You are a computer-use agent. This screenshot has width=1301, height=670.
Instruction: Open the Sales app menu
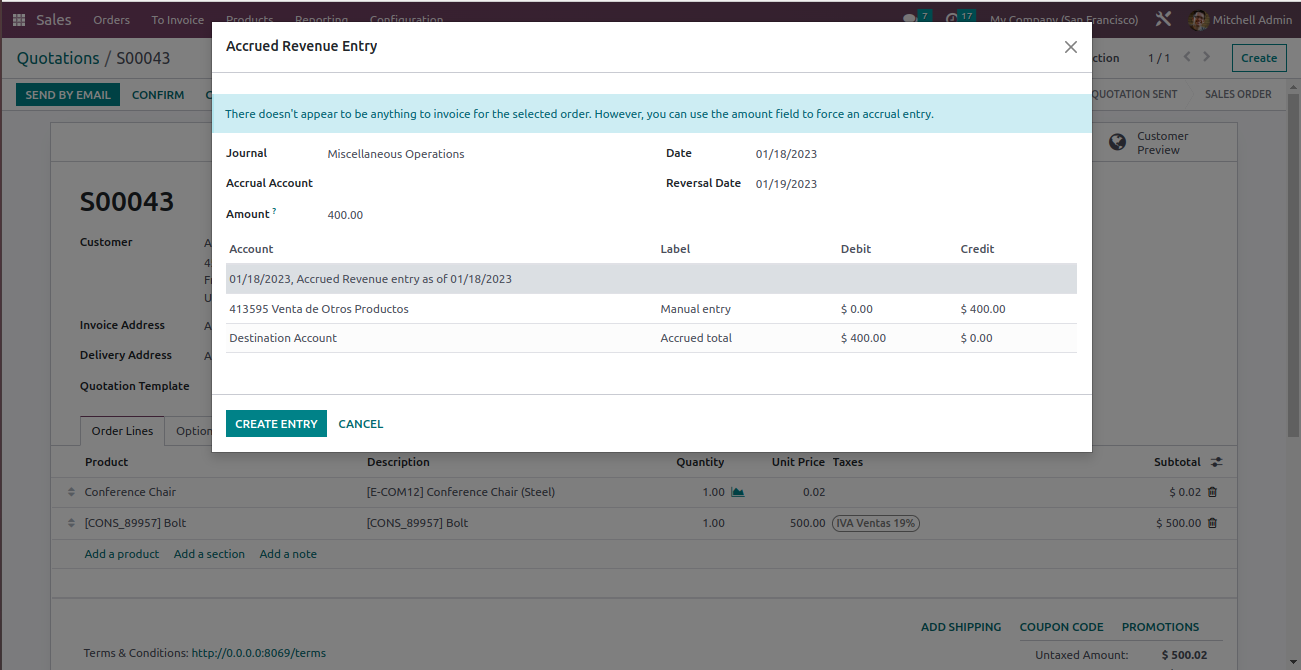(x=54, y=20)
